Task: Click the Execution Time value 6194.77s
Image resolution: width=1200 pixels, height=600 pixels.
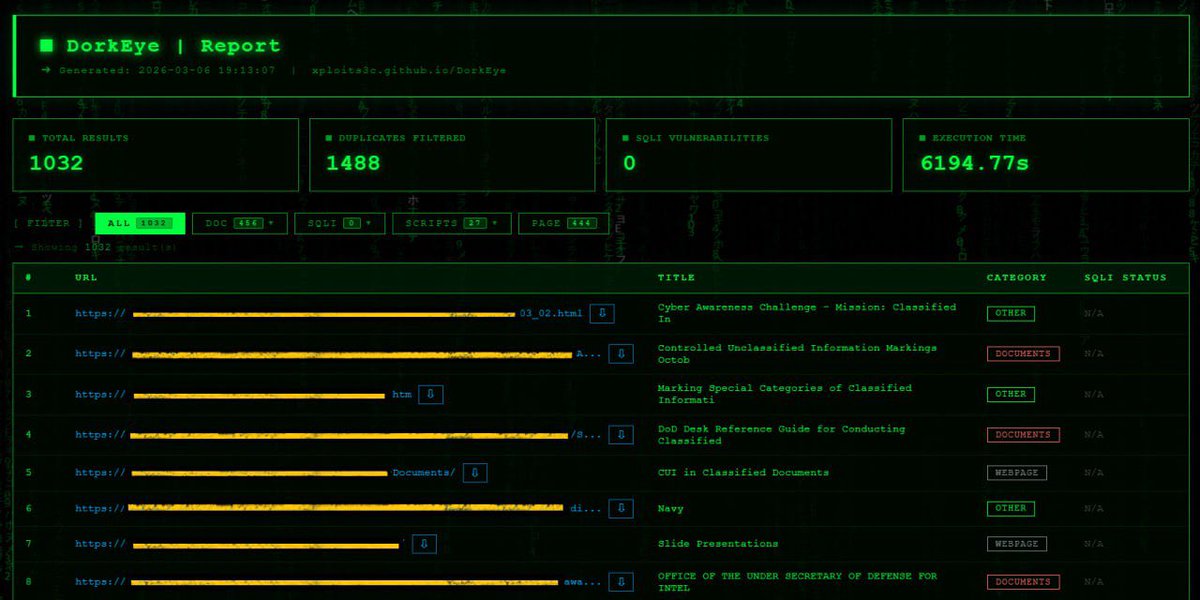Action: [974, 163]
